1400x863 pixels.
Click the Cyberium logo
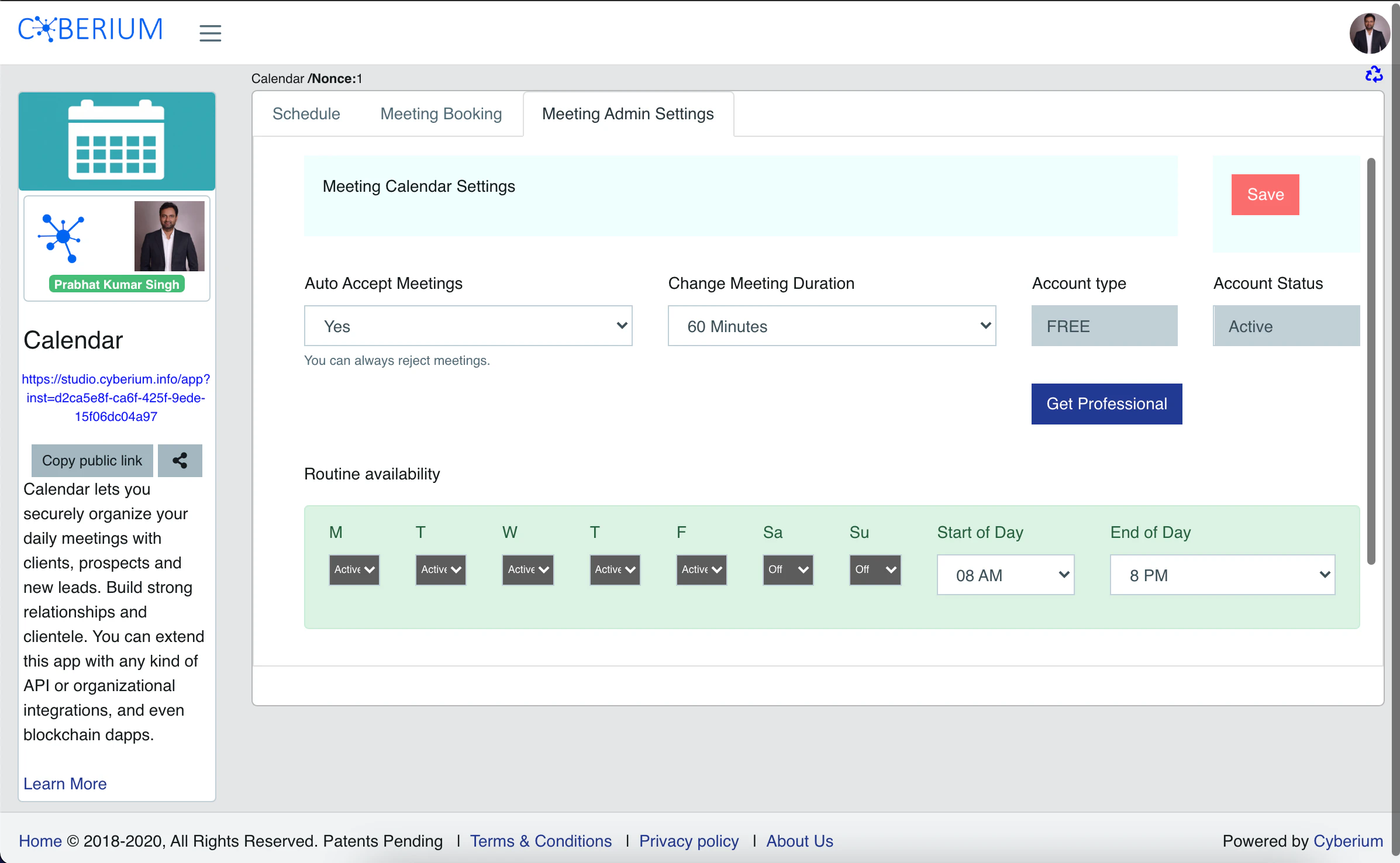pos(90,29)
